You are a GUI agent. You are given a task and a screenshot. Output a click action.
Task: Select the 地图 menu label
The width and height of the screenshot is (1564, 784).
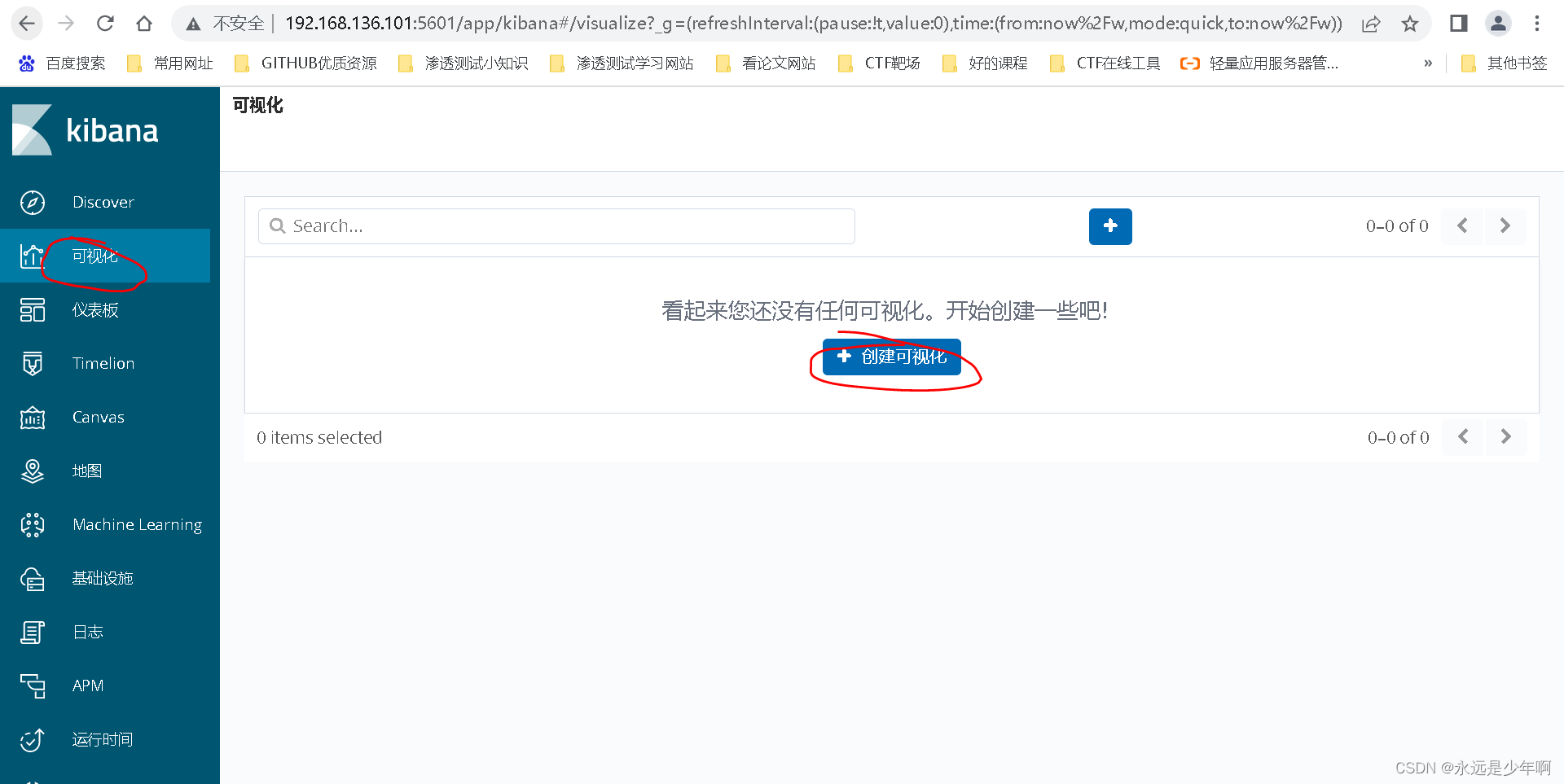pyautogui.click(x=87, y=471)
